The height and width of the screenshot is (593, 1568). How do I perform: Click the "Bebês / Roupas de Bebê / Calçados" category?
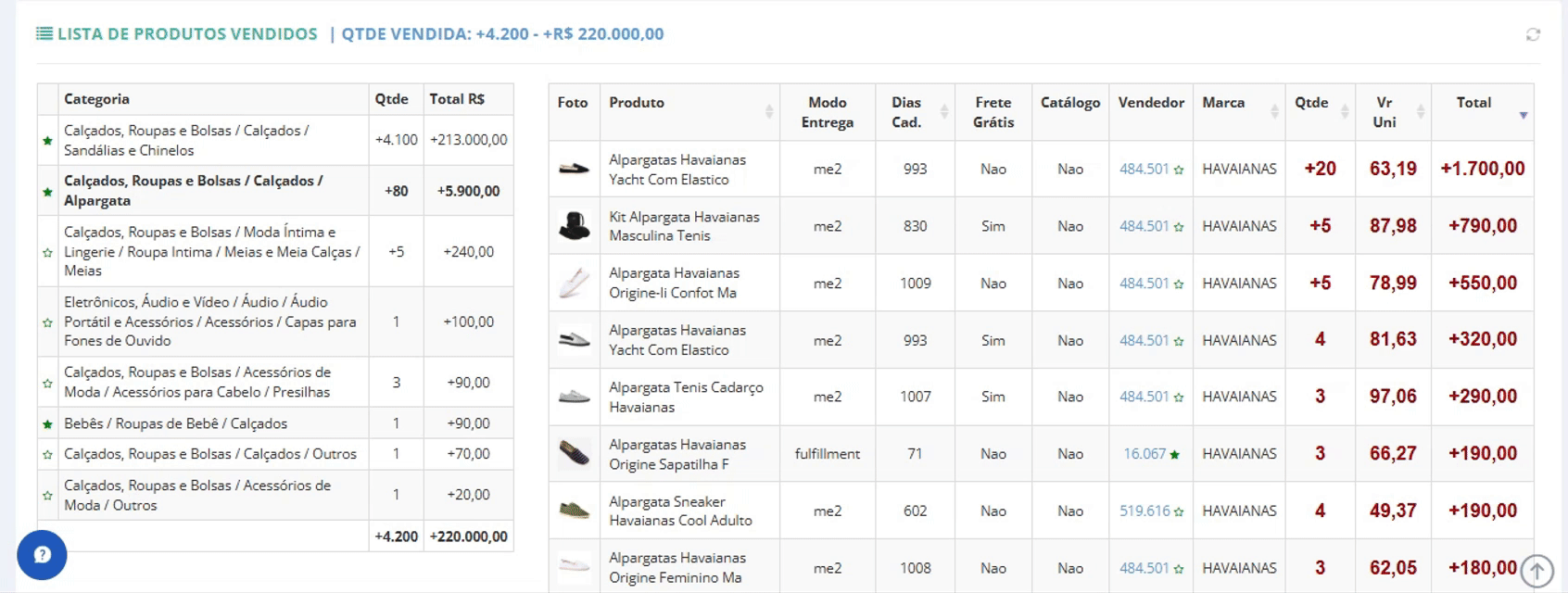[175, 423]
